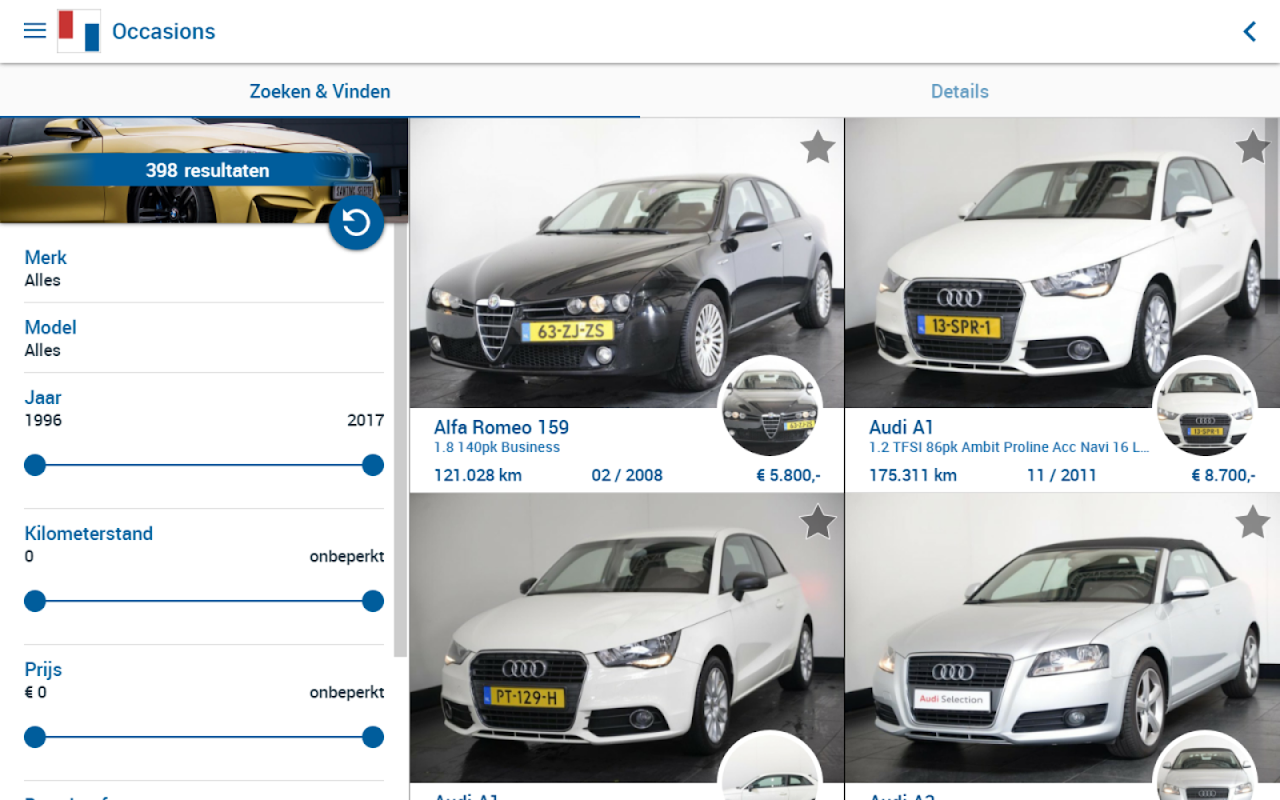Open the Model filter selection
1280x800 pixels.
204,338
